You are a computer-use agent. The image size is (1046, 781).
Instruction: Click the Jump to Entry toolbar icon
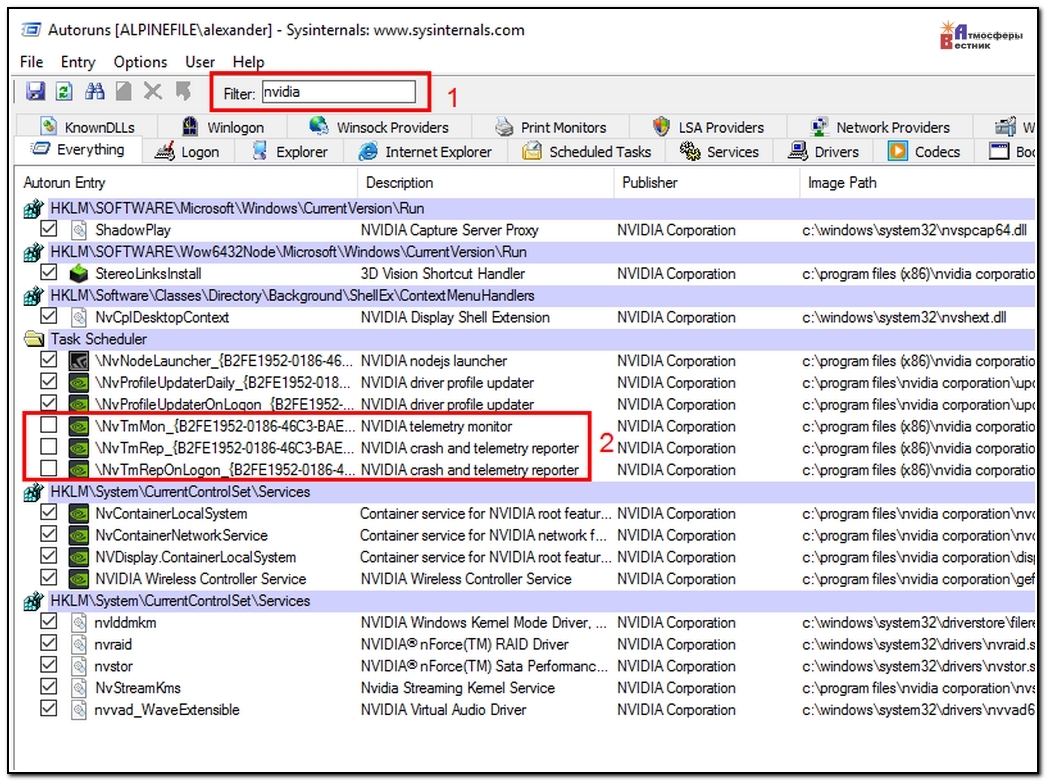183,91
